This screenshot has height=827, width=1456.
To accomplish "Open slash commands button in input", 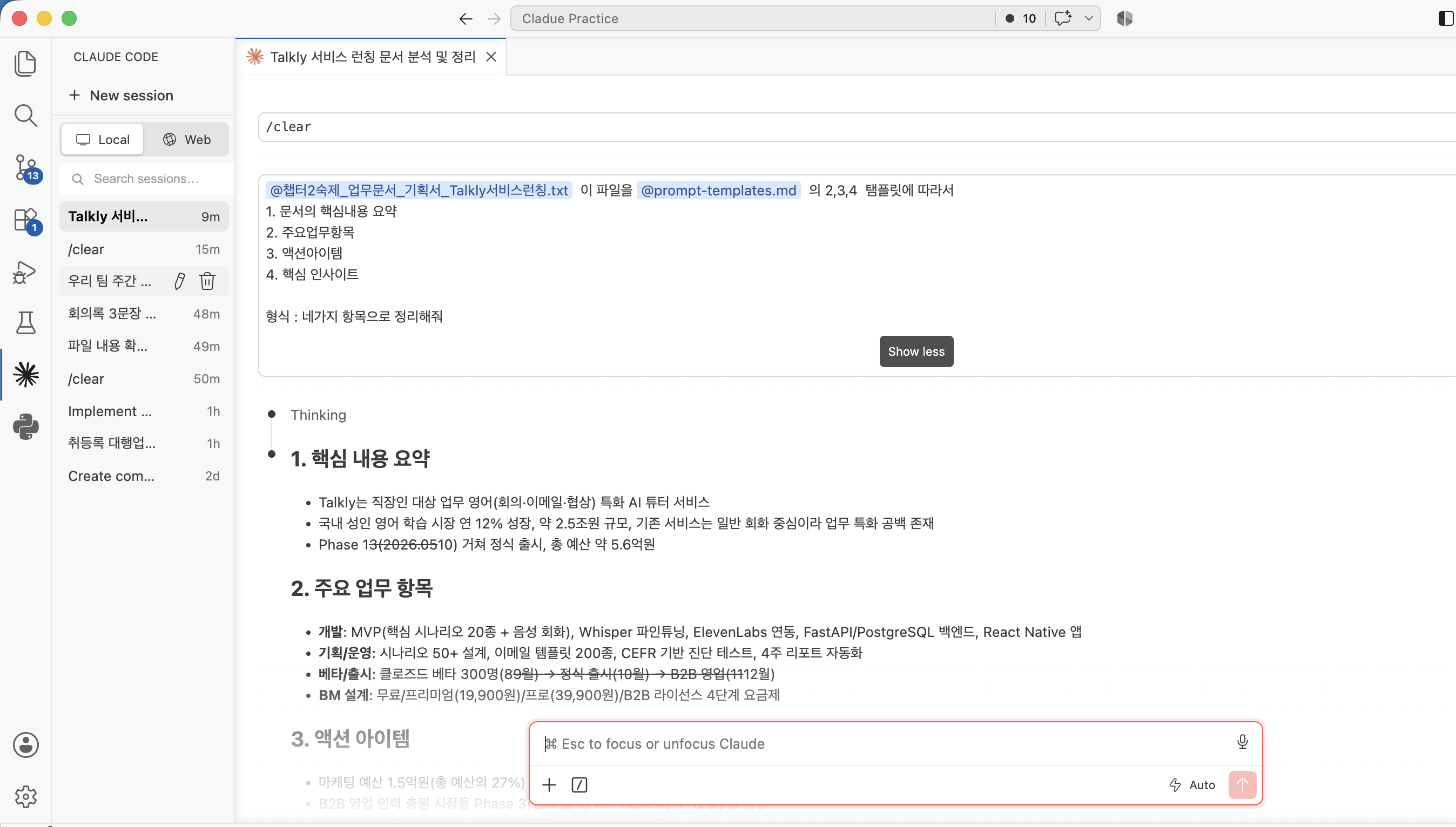I will click(x=579, y=785).
